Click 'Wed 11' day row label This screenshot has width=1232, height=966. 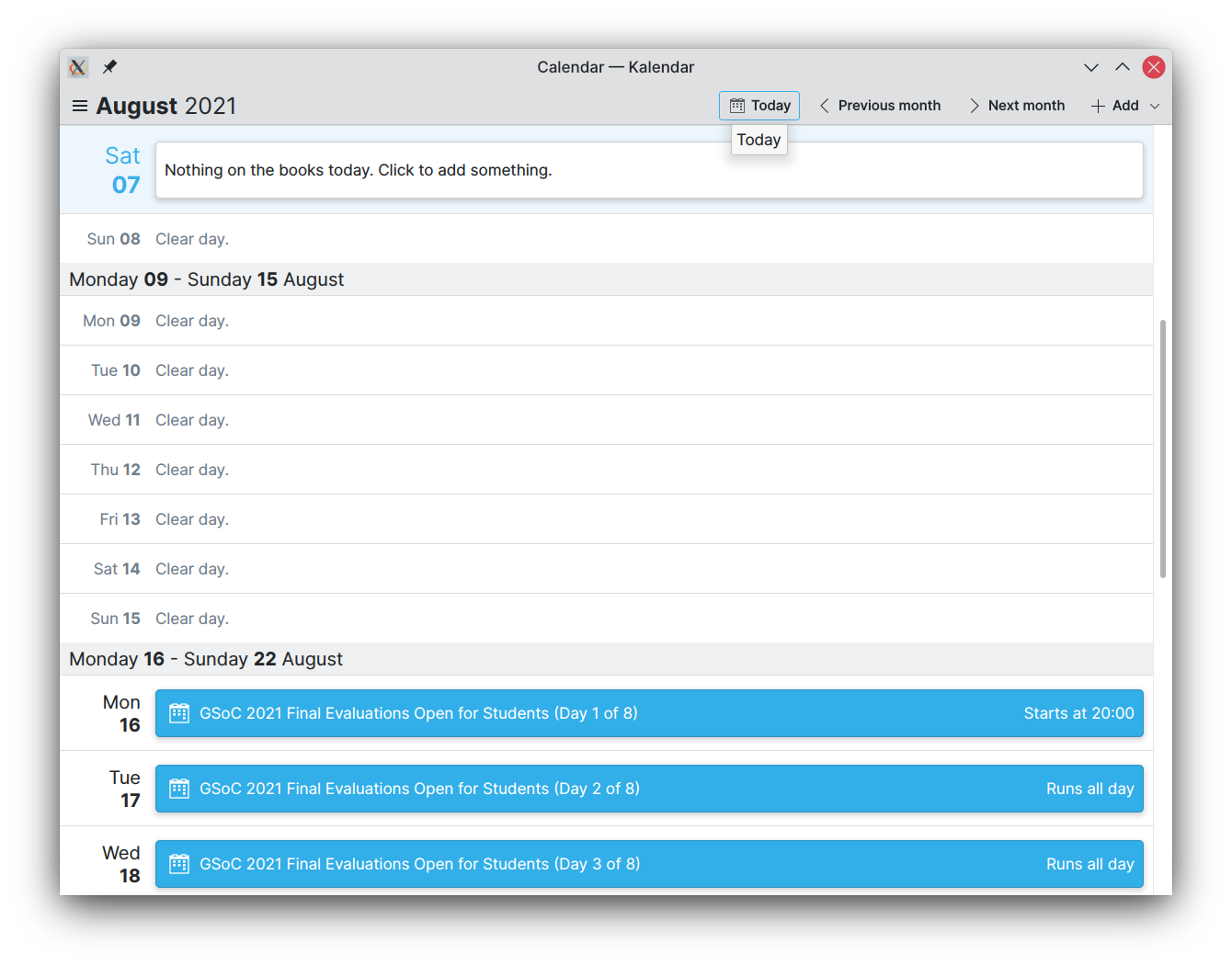tap(114, 420)
